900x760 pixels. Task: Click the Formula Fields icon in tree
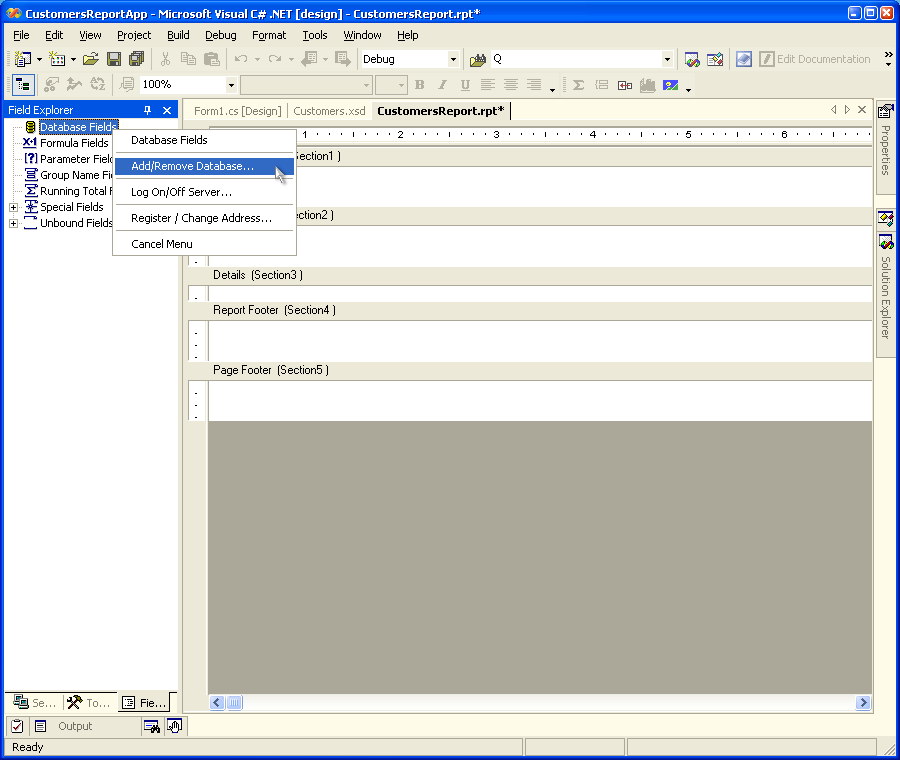pyautogui.click(x=30, y=143)
